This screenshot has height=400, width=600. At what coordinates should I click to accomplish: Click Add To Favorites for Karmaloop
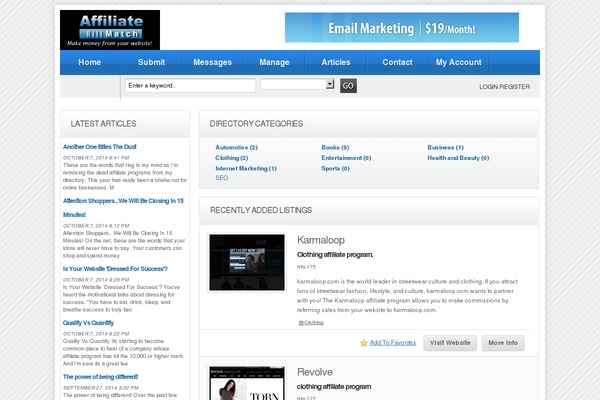tap(393, 343)
